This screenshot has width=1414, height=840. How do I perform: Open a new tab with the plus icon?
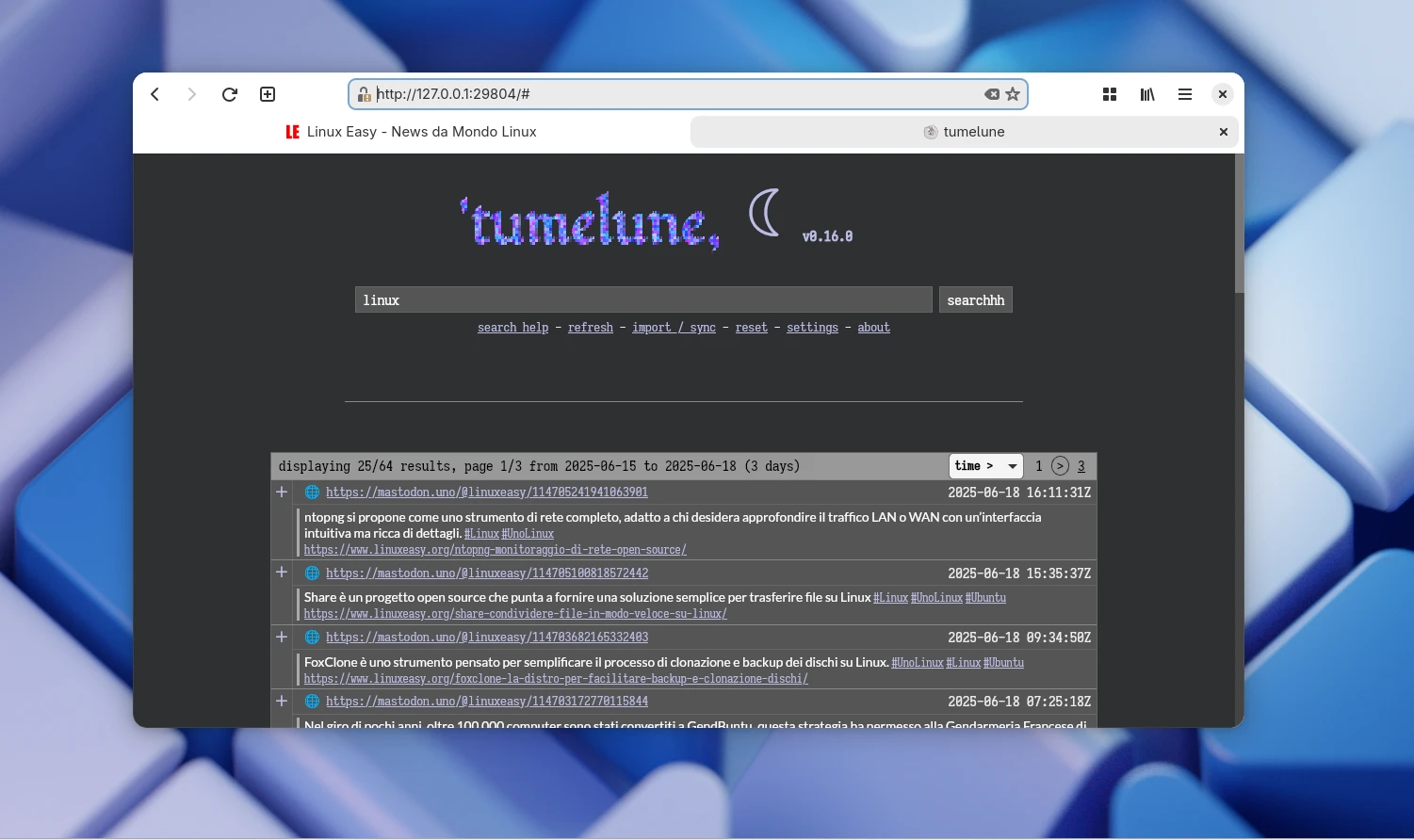tap(267, 94)
